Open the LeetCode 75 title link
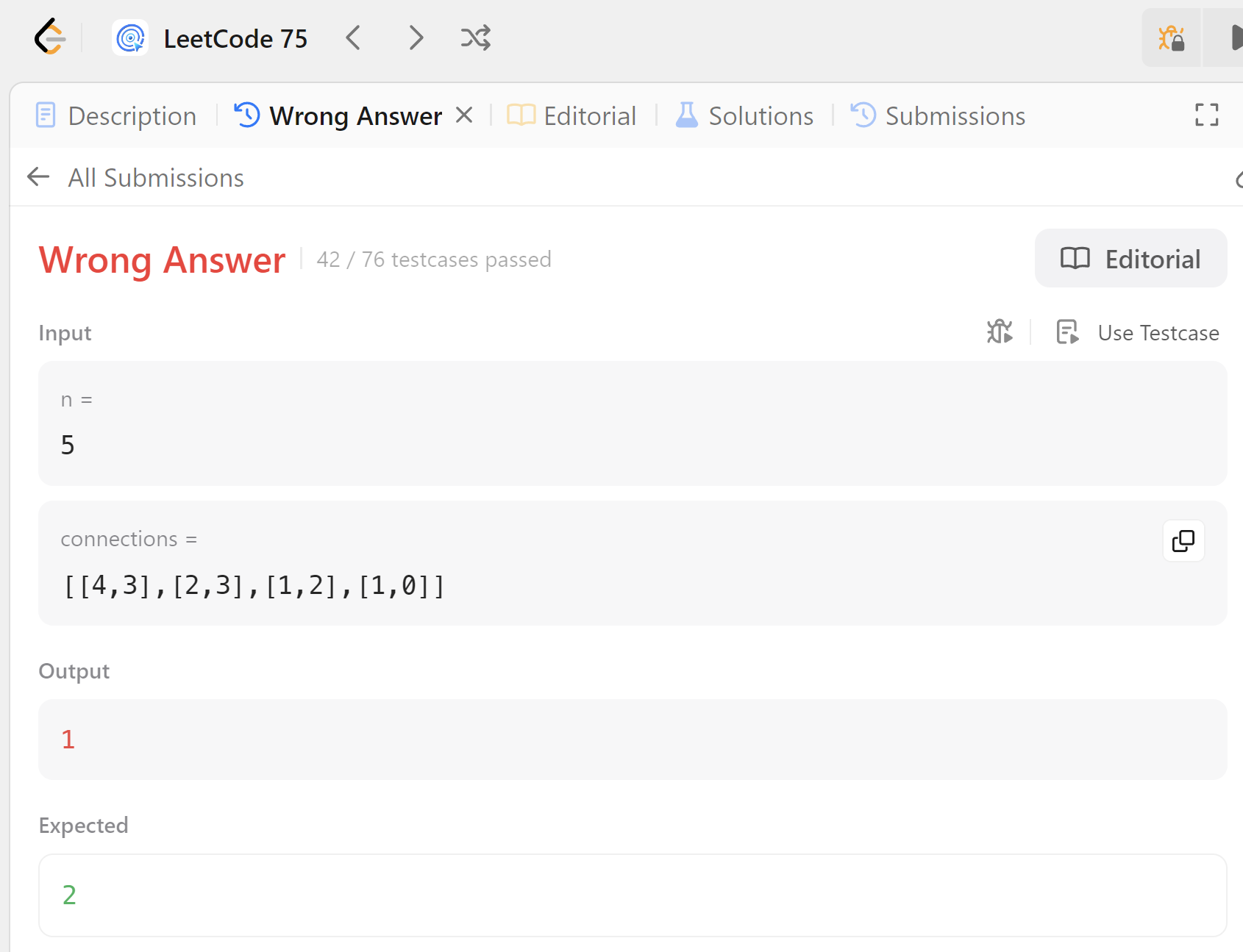 pos(235,38)
